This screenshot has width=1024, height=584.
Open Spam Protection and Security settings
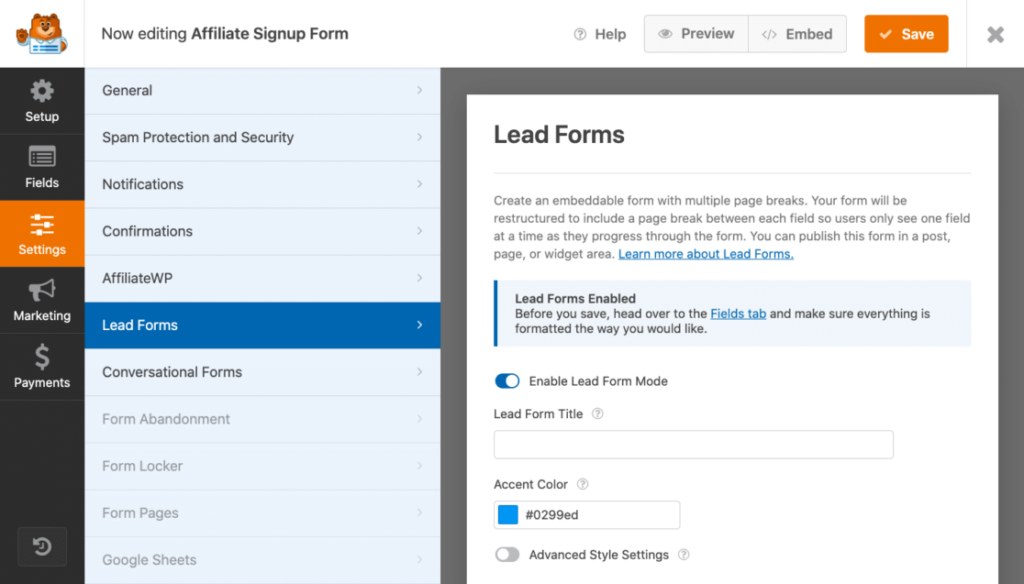pos(263,137)
